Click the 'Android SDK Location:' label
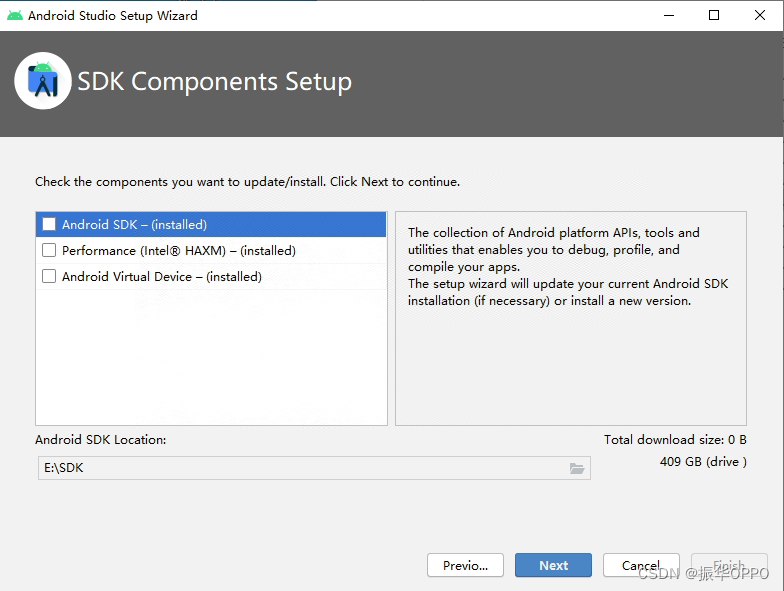784x591 pixels. click(100, 440)
